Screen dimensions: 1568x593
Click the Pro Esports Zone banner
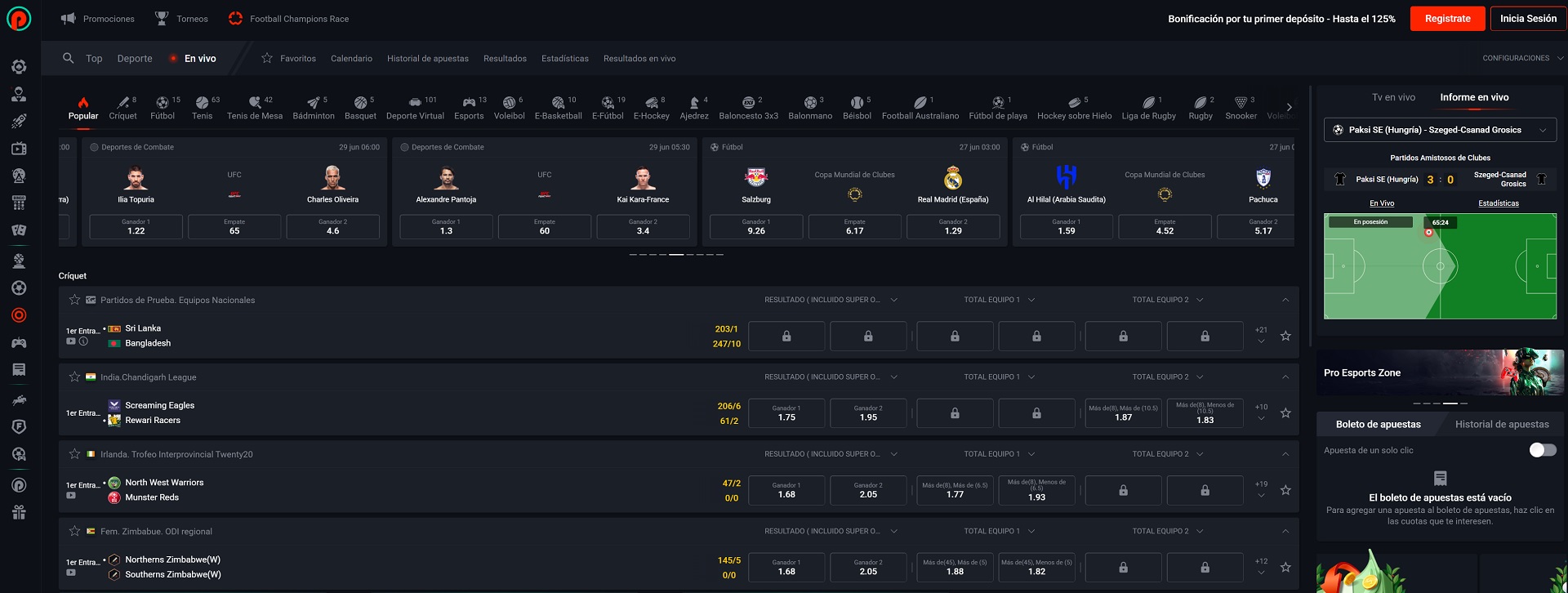(1440, 372)
